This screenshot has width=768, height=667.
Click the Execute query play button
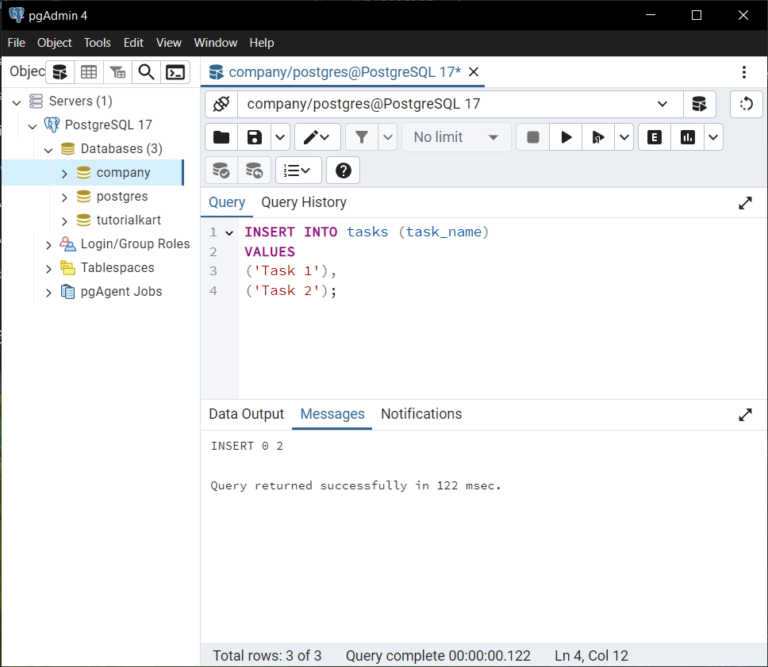566,137
